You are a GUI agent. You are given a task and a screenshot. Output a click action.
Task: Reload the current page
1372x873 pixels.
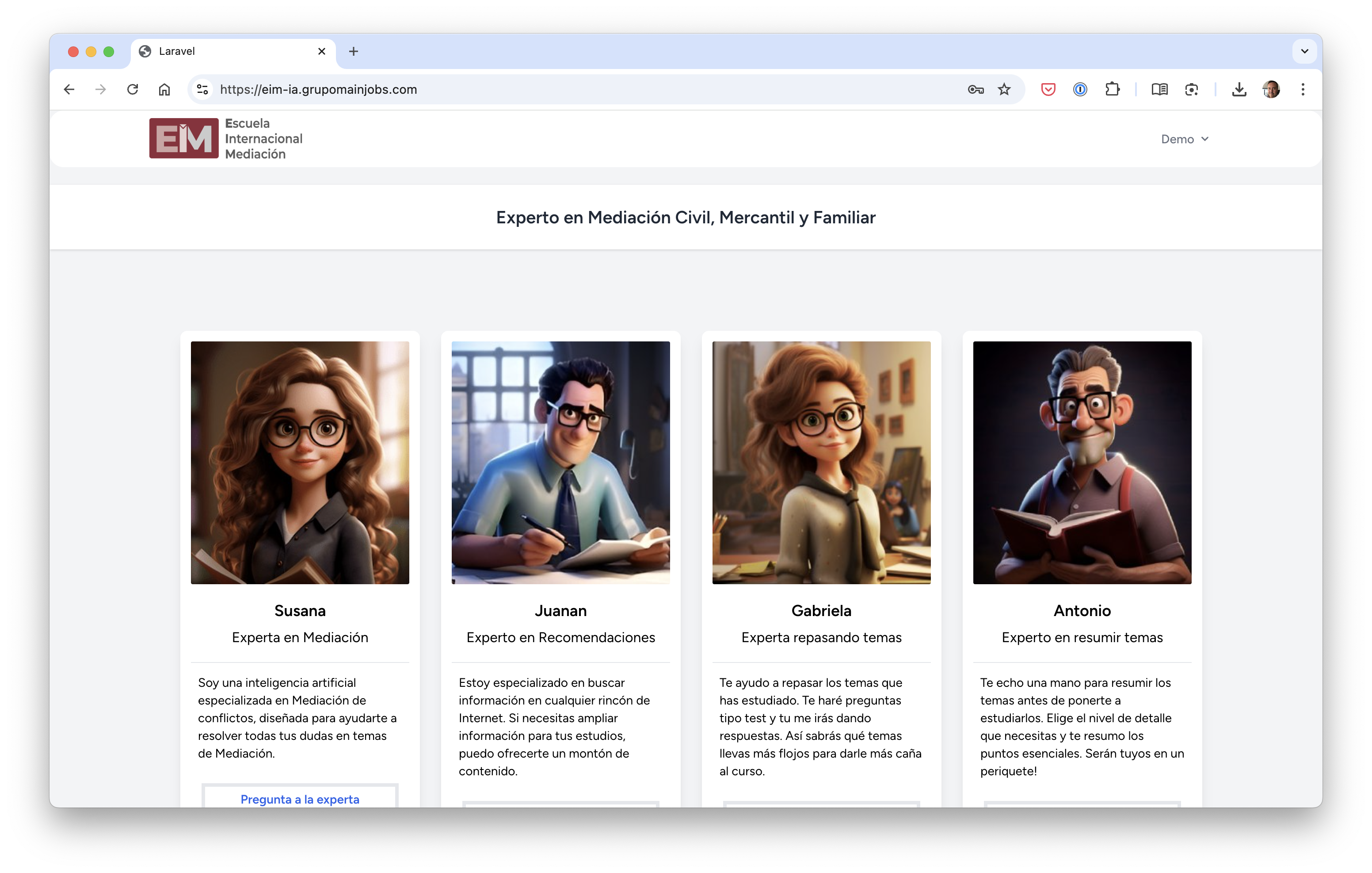pyautogui.click(x=133, y=89)
